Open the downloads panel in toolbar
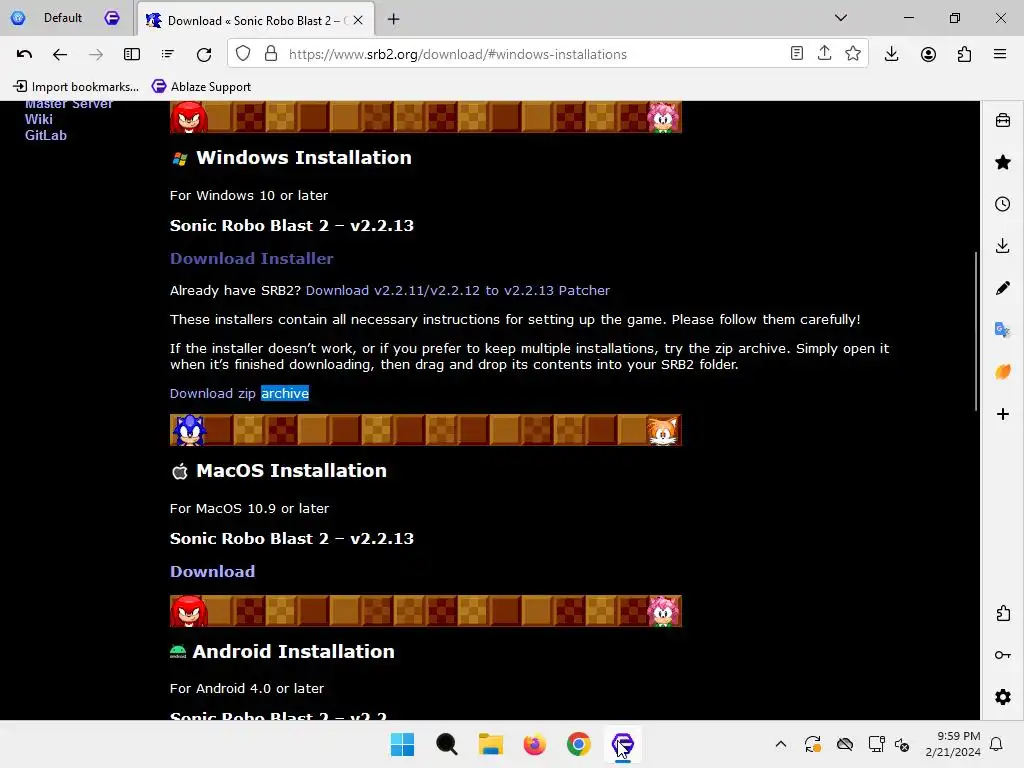Image resolution: width=1024 pixels, height=768 pixels. 891,54
